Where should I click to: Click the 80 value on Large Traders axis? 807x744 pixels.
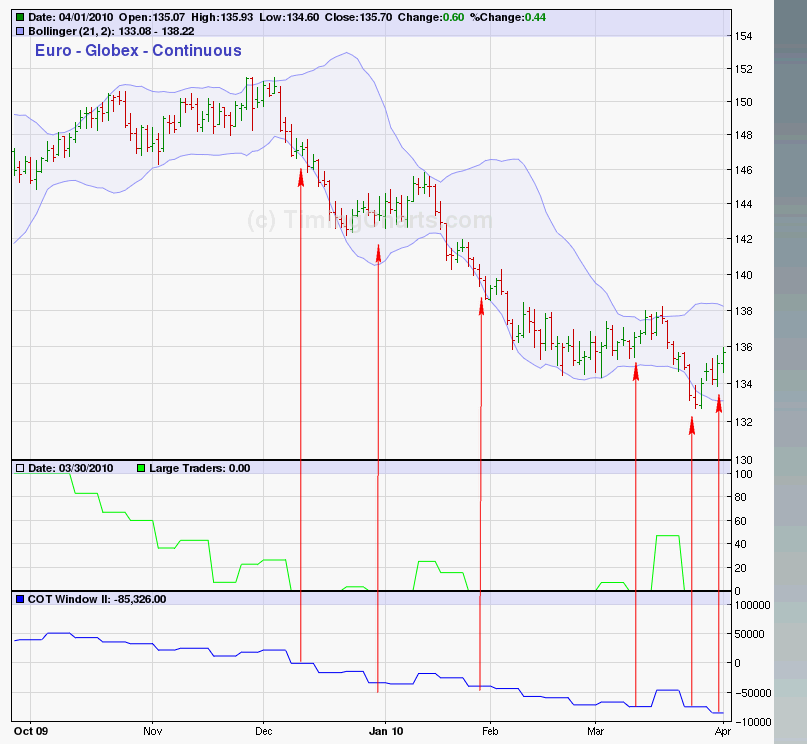(x=740, y=497)
